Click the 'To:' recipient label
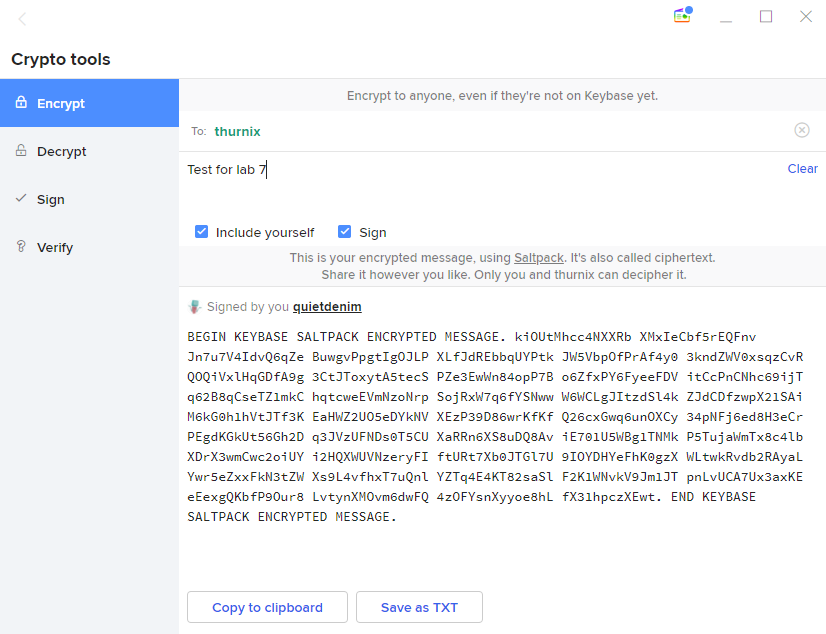 tap(199, 131)
